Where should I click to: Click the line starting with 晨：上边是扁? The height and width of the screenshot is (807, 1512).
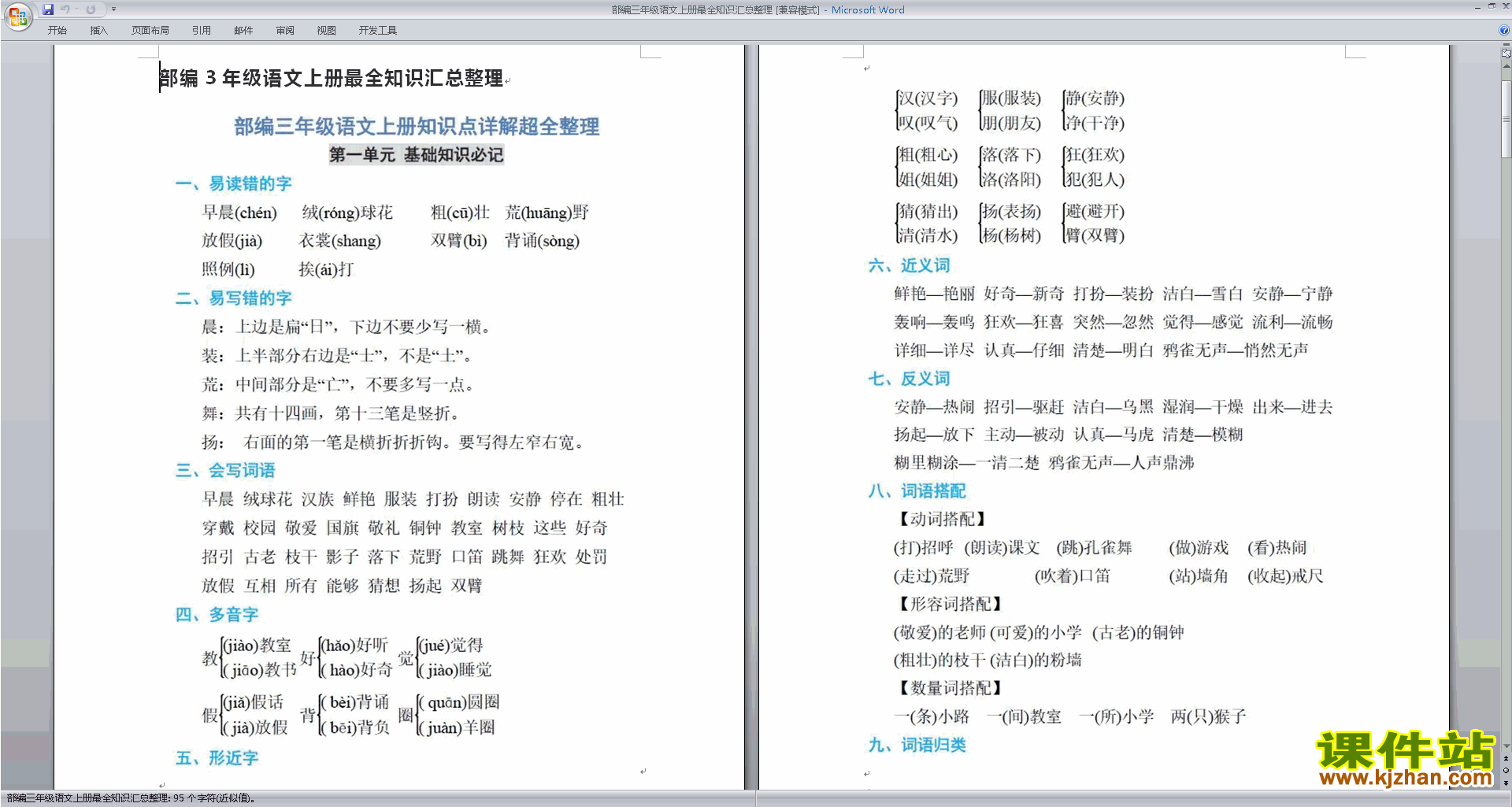point(348,327)
